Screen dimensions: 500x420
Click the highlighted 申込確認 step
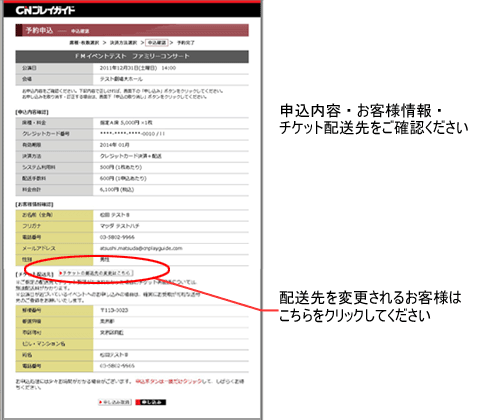[x=157, y=43]
